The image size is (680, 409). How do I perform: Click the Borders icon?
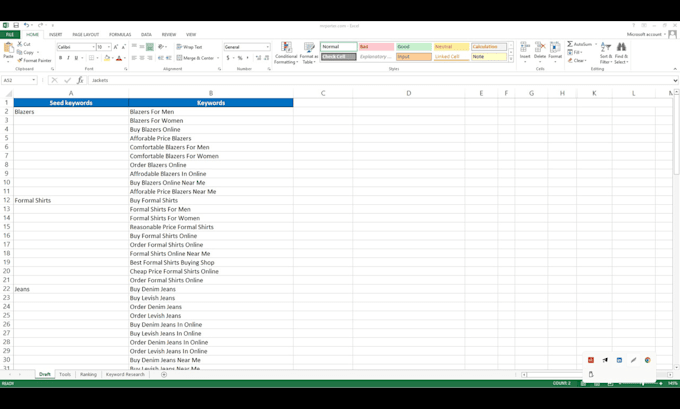pos(92,58)
